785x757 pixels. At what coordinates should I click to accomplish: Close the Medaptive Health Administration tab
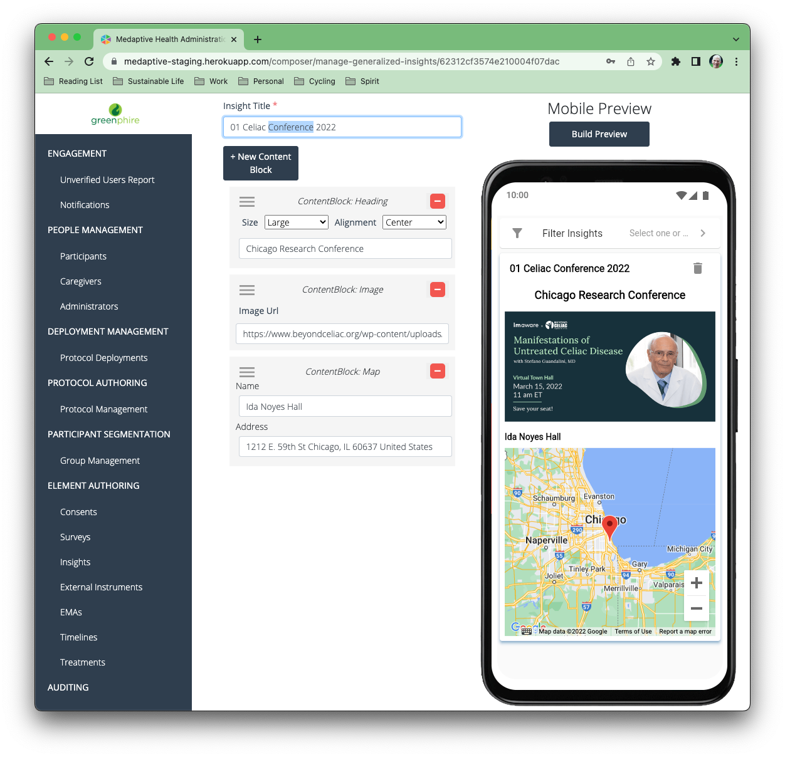[234, 39]
